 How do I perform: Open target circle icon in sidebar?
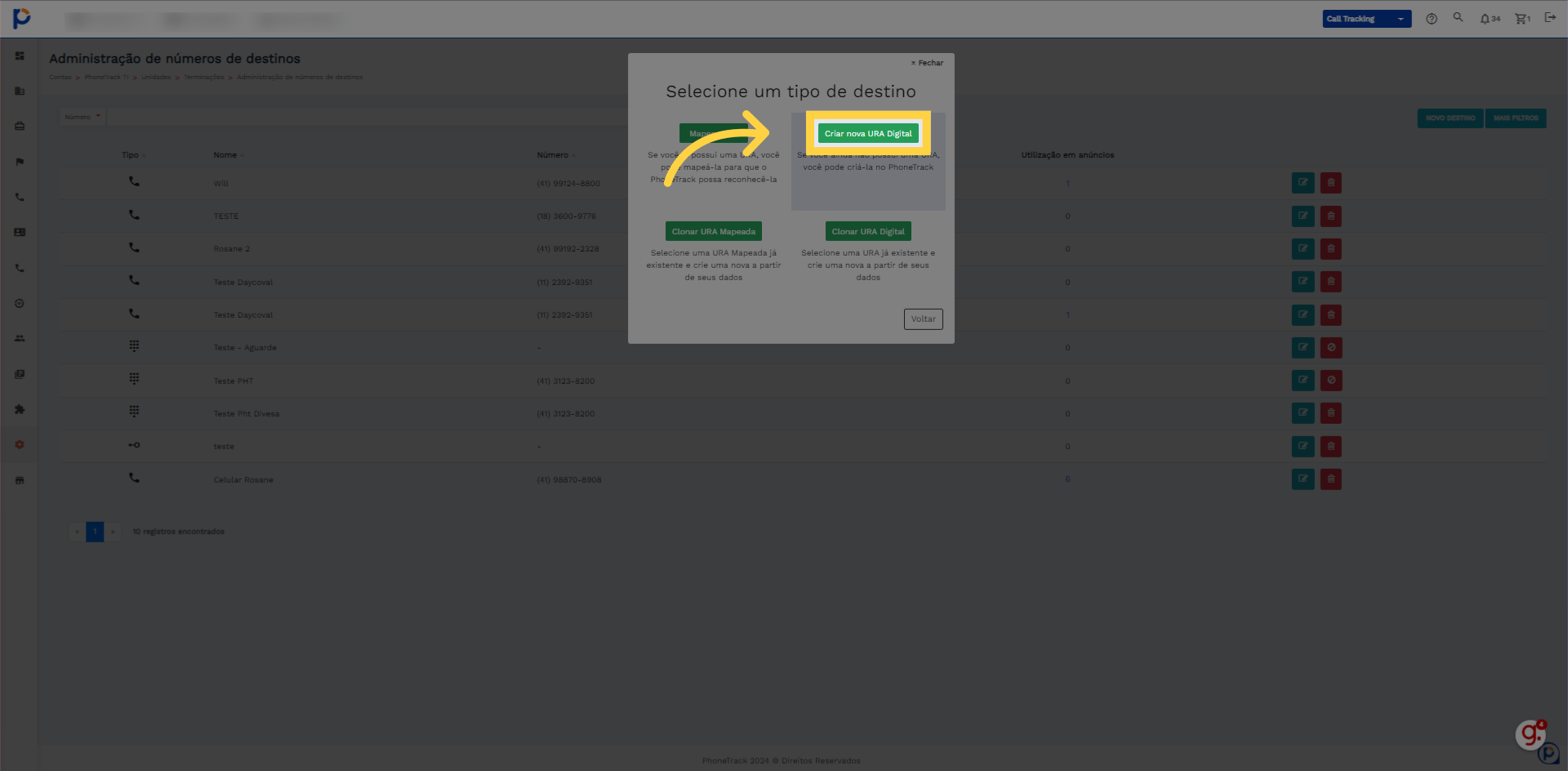point(20,303)
